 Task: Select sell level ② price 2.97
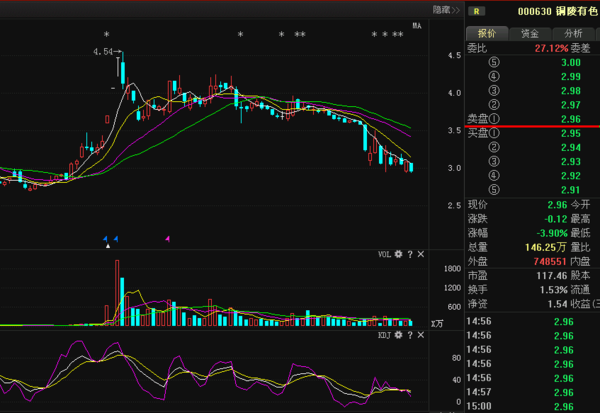click(x=571, y=105)
